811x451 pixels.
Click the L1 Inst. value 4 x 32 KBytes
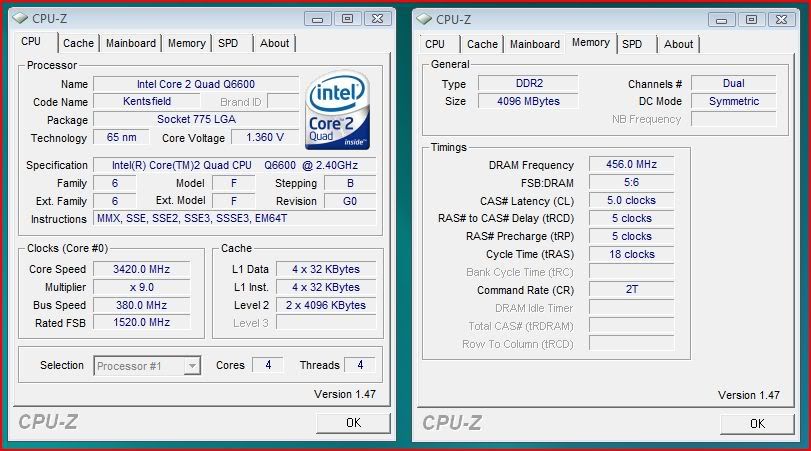coord(326,287)
